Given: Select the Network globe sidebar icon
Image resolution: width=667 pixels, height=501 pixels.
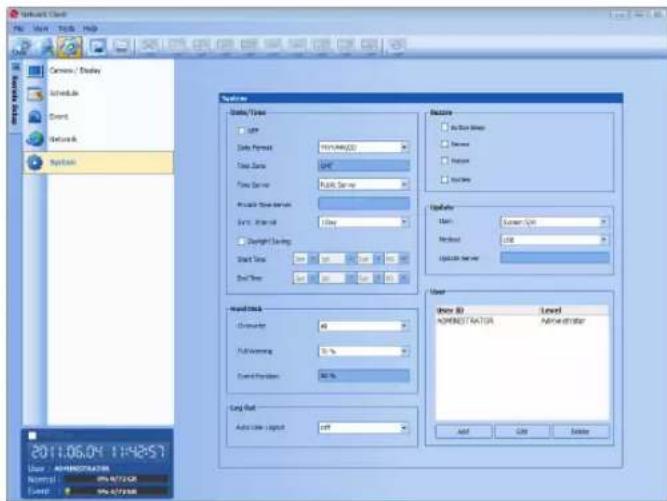Looking at the screenshot, I should (x=35, y=139).
